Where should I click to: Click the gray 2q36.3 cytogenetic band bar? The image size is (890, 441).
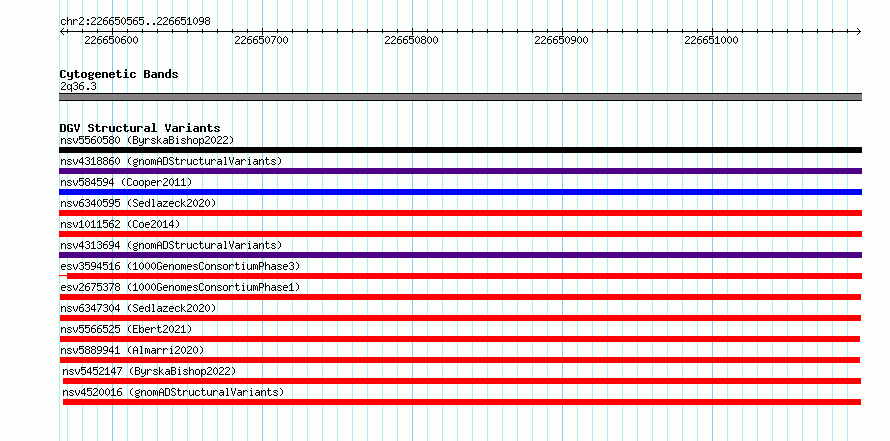[460, 97]
